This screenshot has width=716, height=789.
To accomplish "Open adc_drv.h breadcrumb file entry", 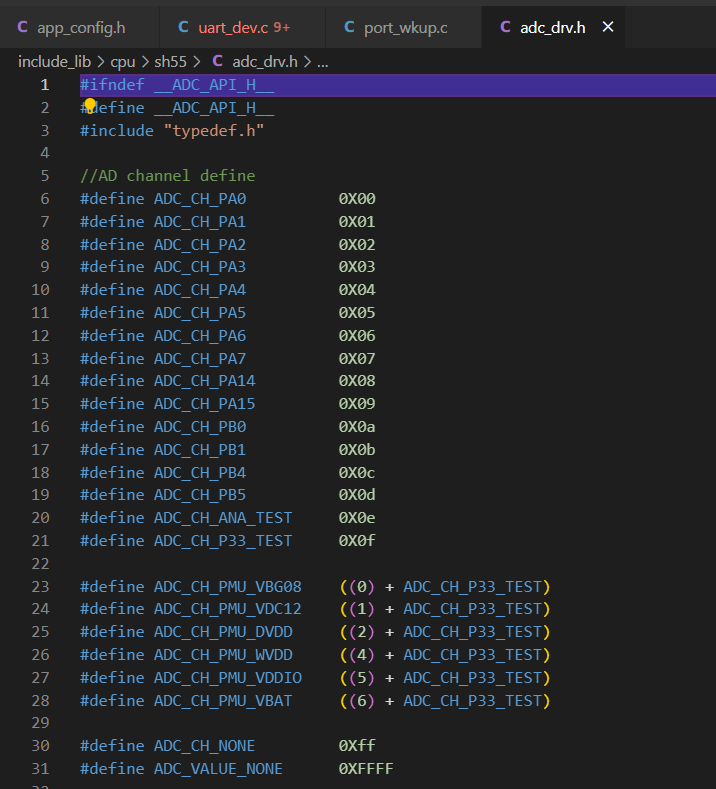I will click(265, 62).
